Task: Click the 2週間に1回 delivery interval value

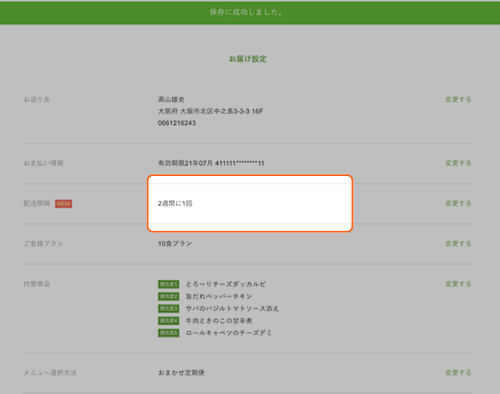Action: pos(175,203)
